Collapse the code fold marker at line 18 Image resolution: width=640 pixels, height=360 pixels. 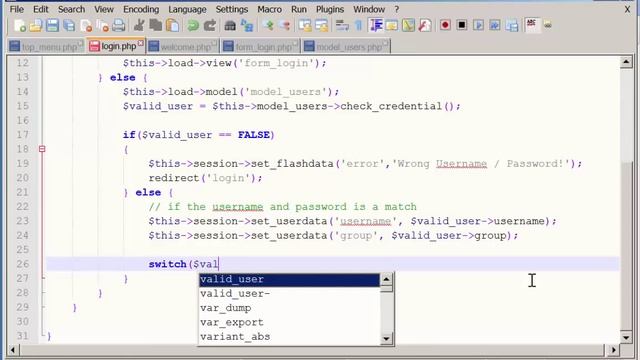point(42,149)
